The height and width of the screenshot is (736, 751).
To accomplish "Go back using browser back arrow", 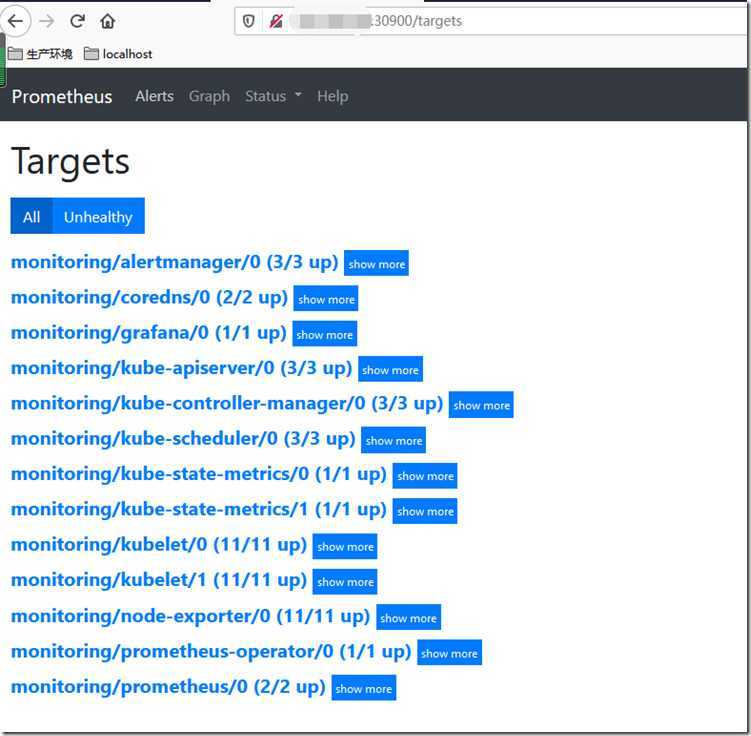I will point(15,21).
